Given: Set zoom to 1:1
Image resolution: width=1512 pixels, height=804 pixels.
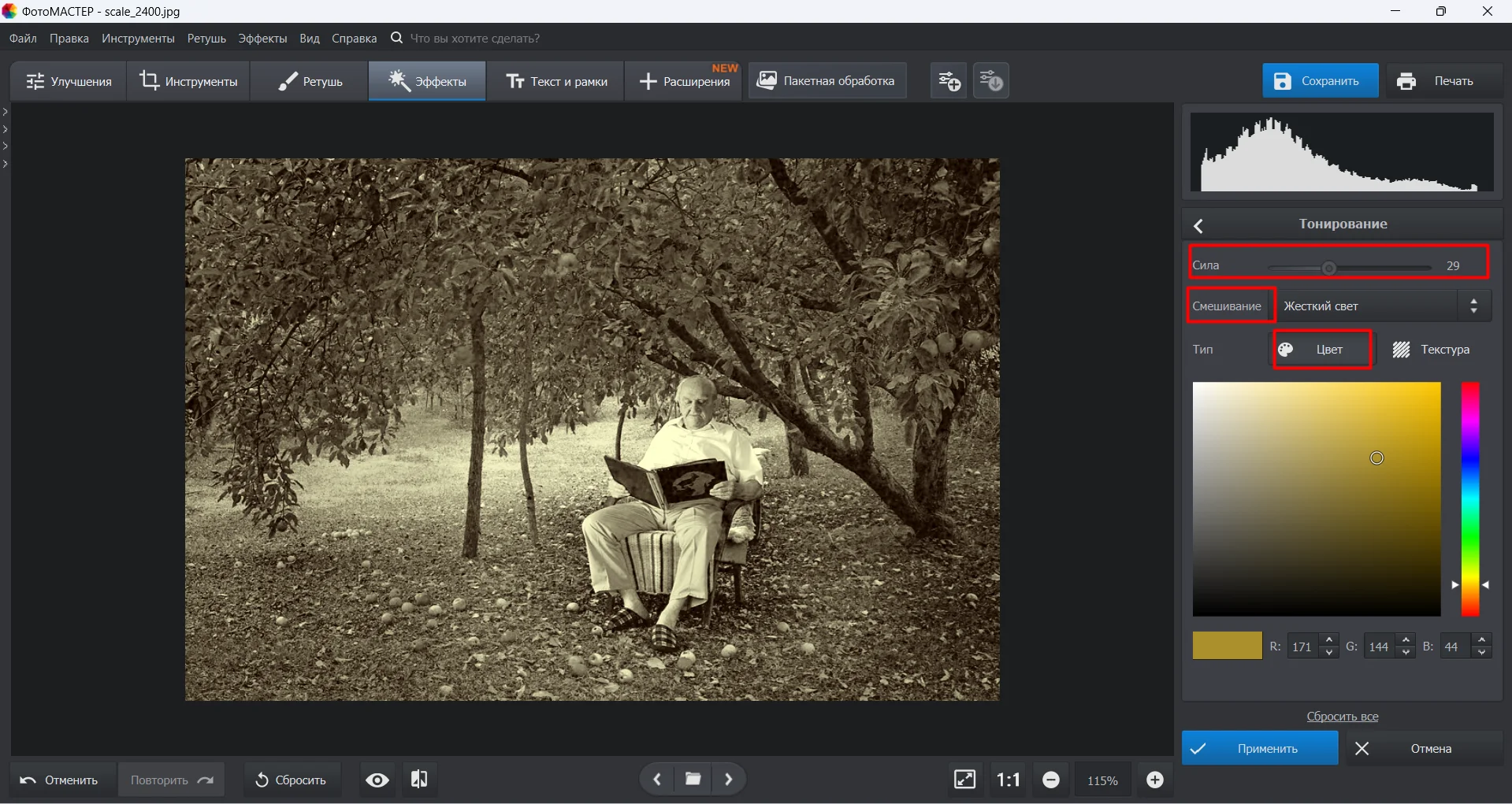Looking at the screenshot, I should [x=1009, y=780].
